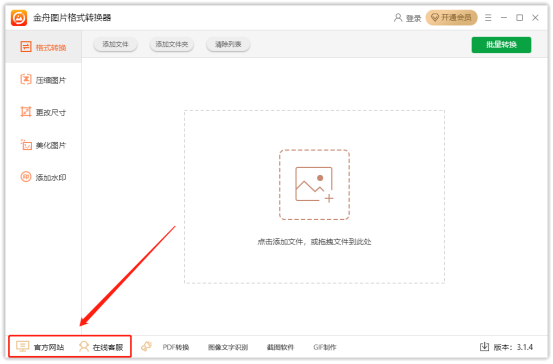Screen dimensions: 553x364
Task: Click the 添加水印 stamp icon
Action: point(26,177)
